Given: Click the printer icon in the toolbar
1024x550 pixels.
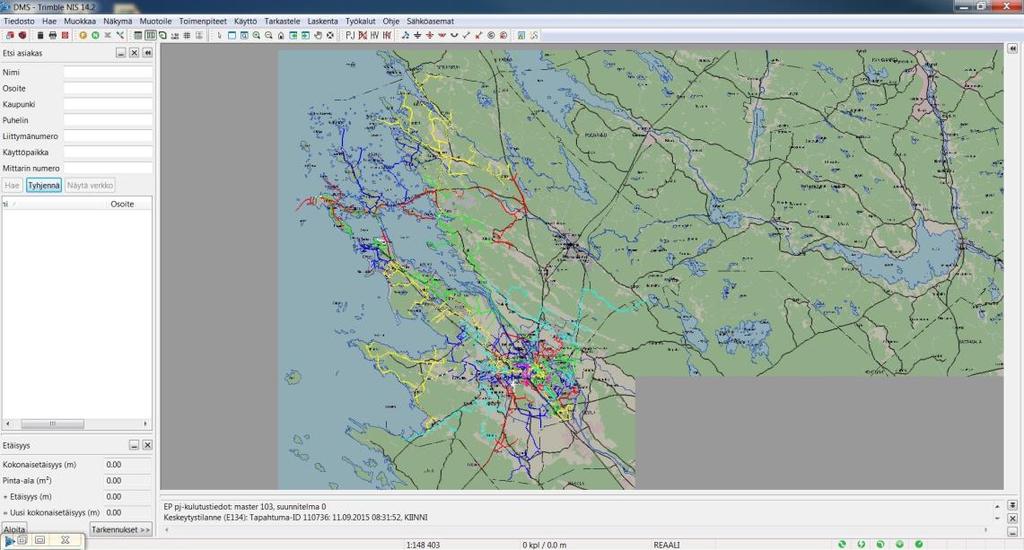Looking at the screenshot, I should [x=52, y=35].
